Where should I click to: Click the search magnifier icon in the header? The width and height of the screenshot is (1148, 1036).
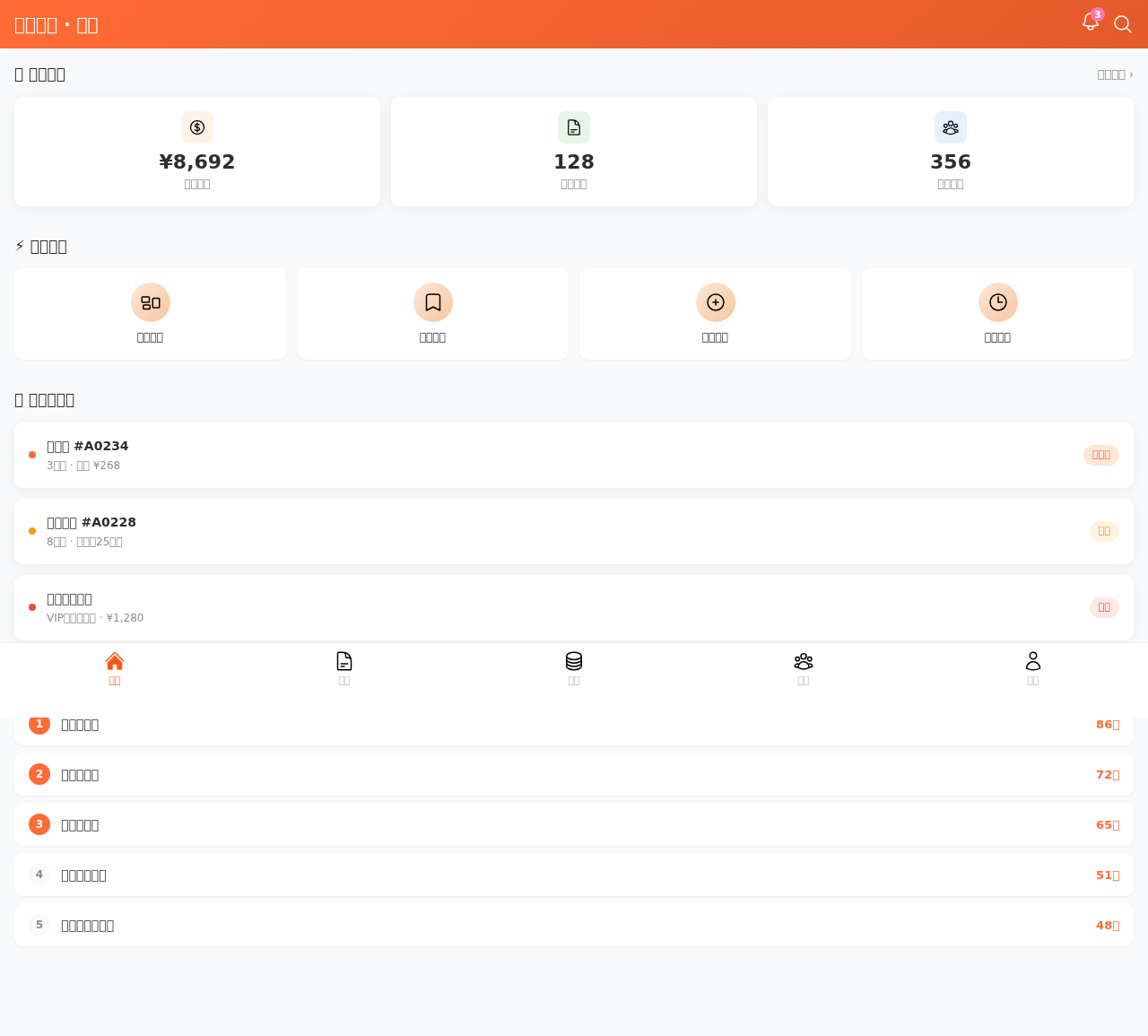coord(1123,24)
